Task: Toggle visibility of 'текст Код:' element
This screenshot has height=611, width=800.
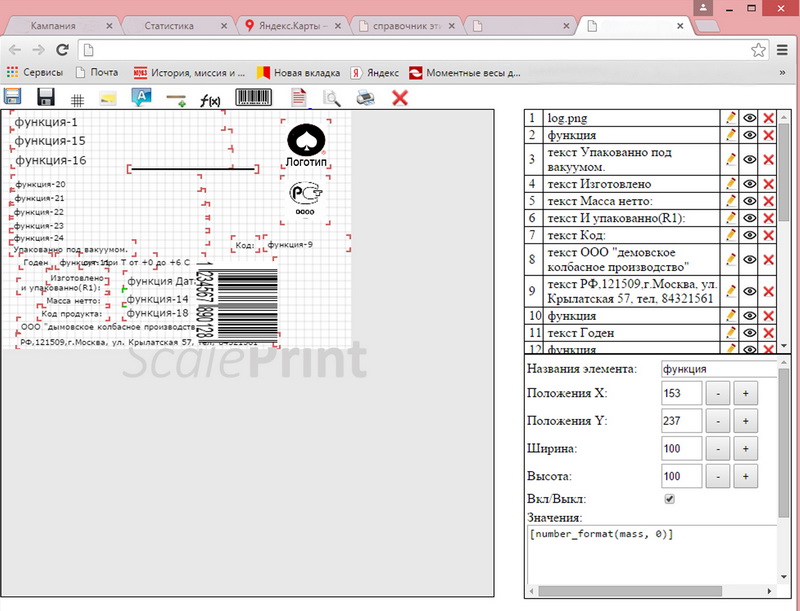Action: (749, 234)
